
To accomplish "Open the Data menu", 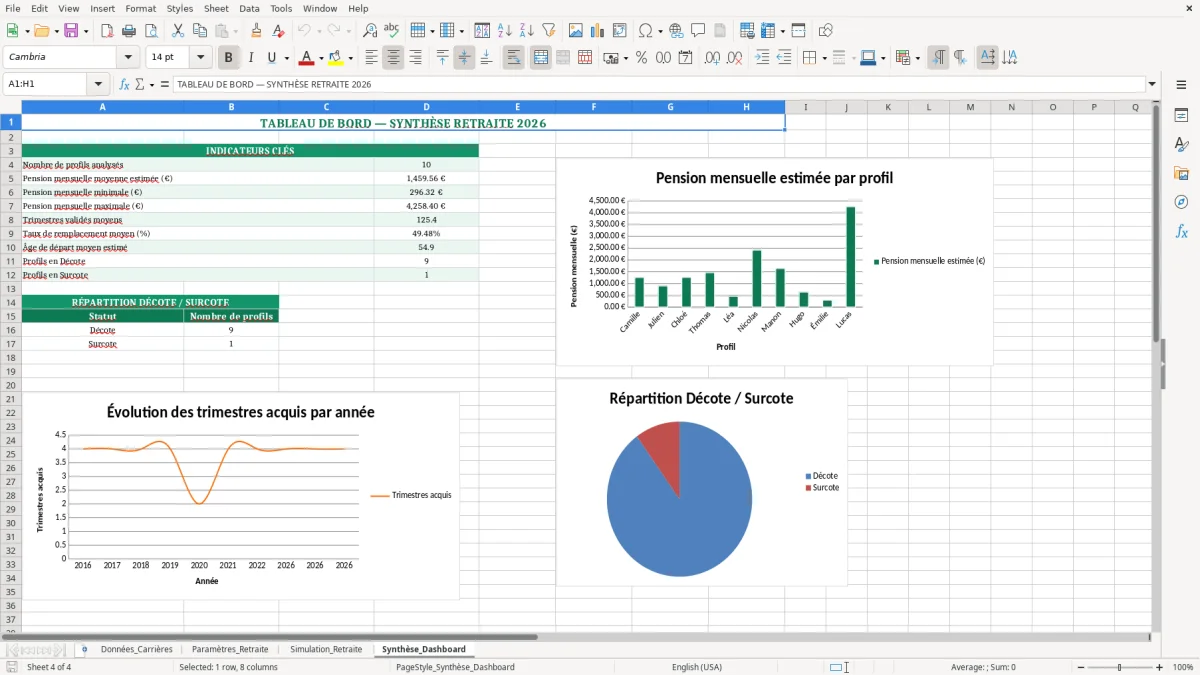I will point(249,8).
